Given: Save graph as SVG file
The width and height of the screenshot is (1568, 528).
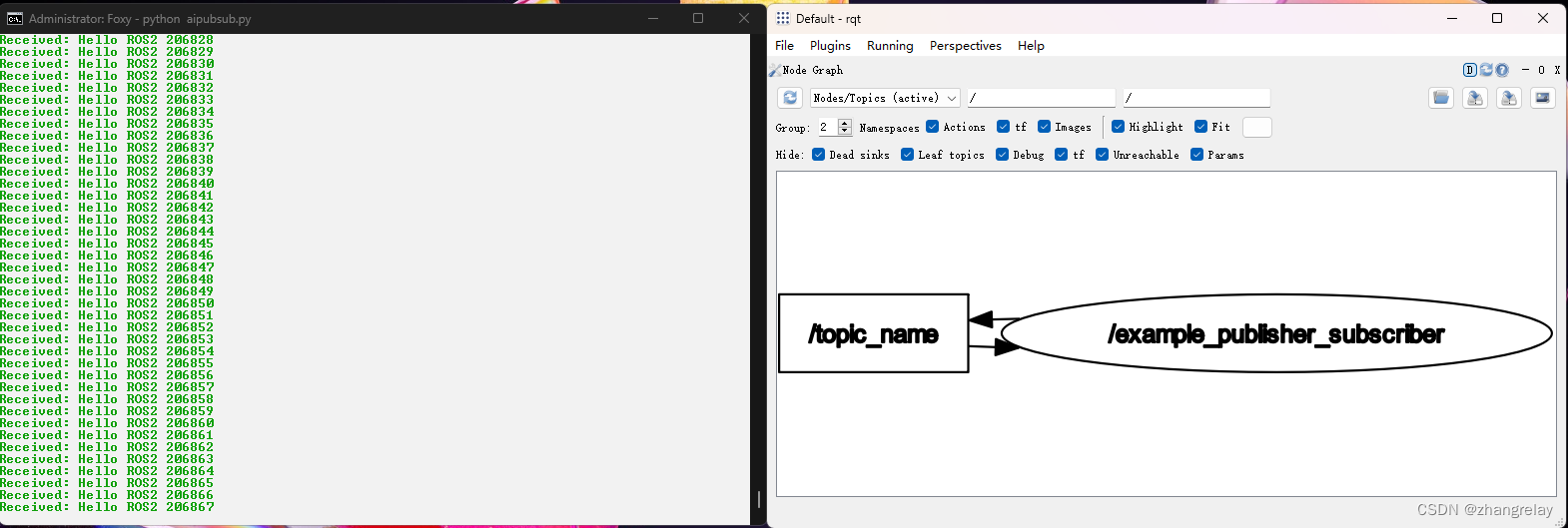Looking at the screenshot, I should pyautogui.click(x=1509, y=98).
